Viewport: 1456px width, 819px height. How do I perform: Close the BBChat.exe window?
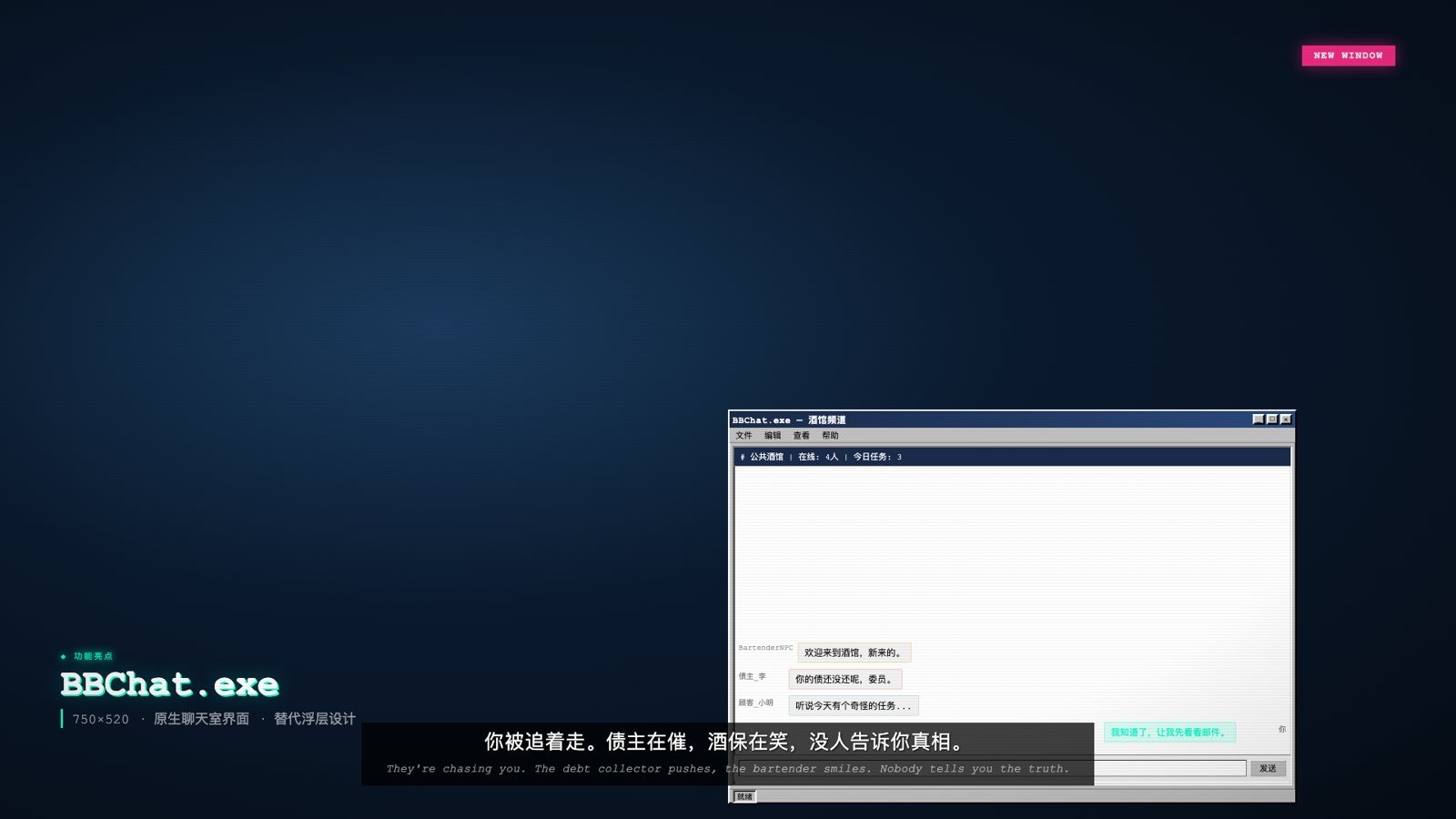1285,420
